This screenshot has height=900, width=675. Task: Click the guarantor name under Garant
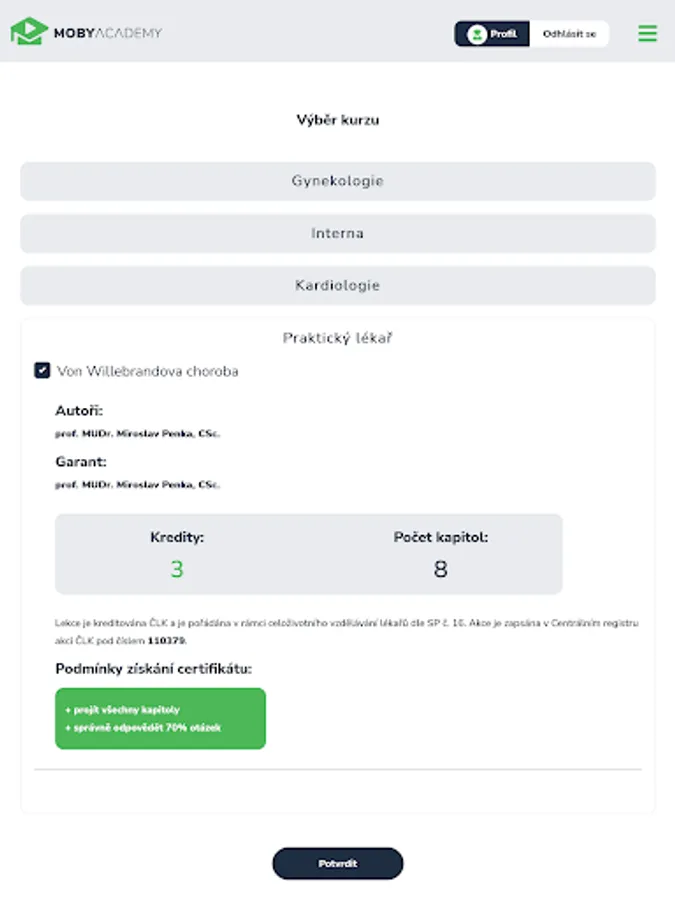coord(137,484)
